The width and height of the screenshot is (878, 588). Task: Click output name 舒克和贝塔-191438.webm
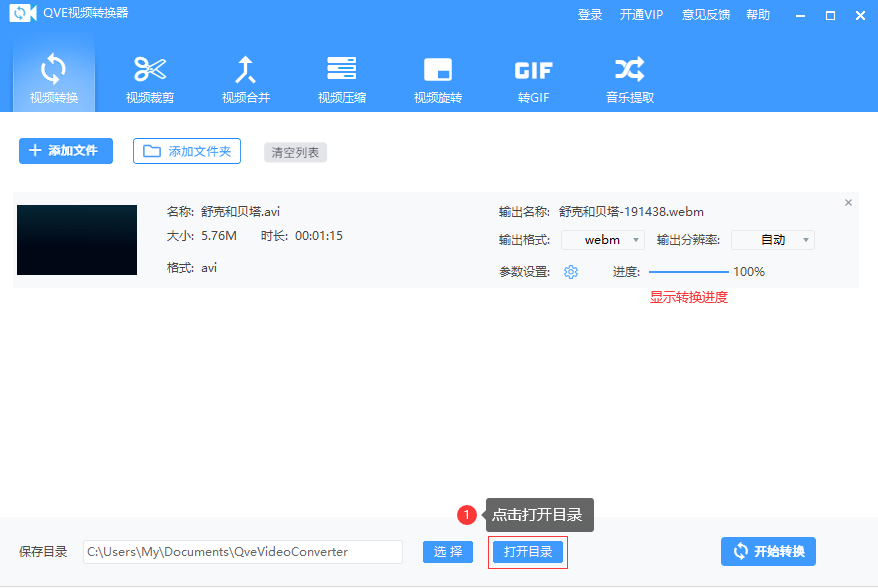(631, 212)
